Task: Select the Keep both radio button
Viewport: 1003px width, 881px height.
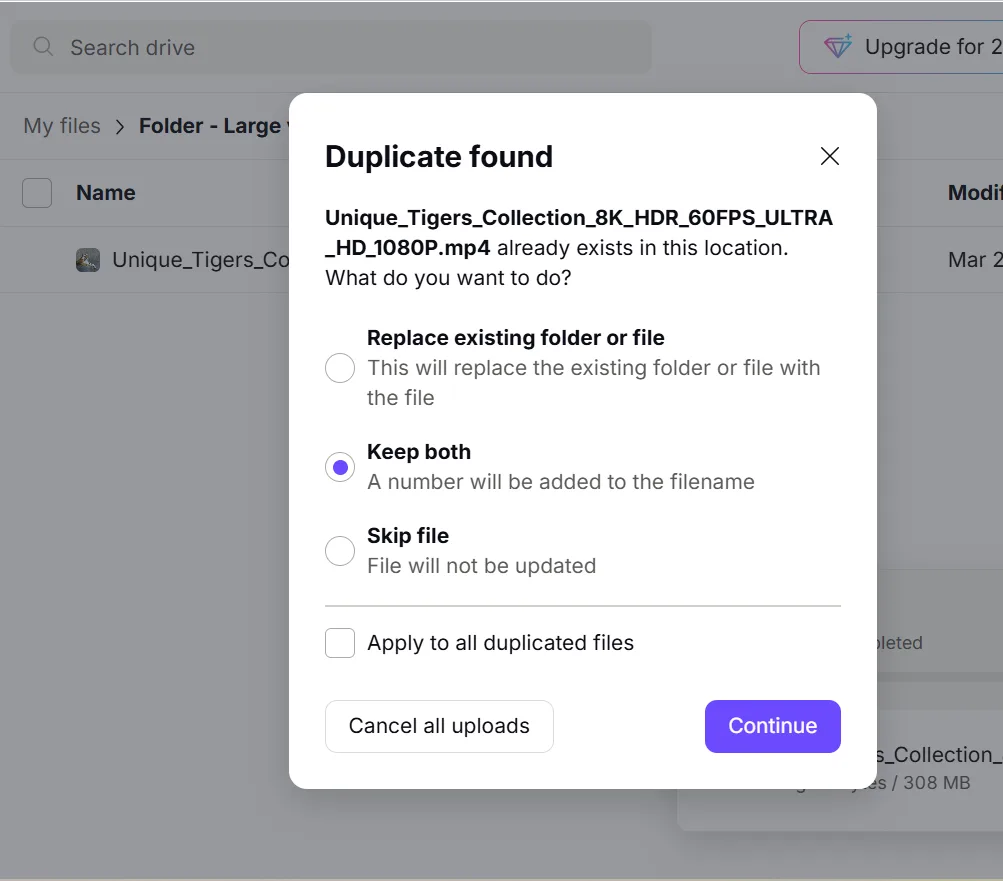Action: click(340, 467)
